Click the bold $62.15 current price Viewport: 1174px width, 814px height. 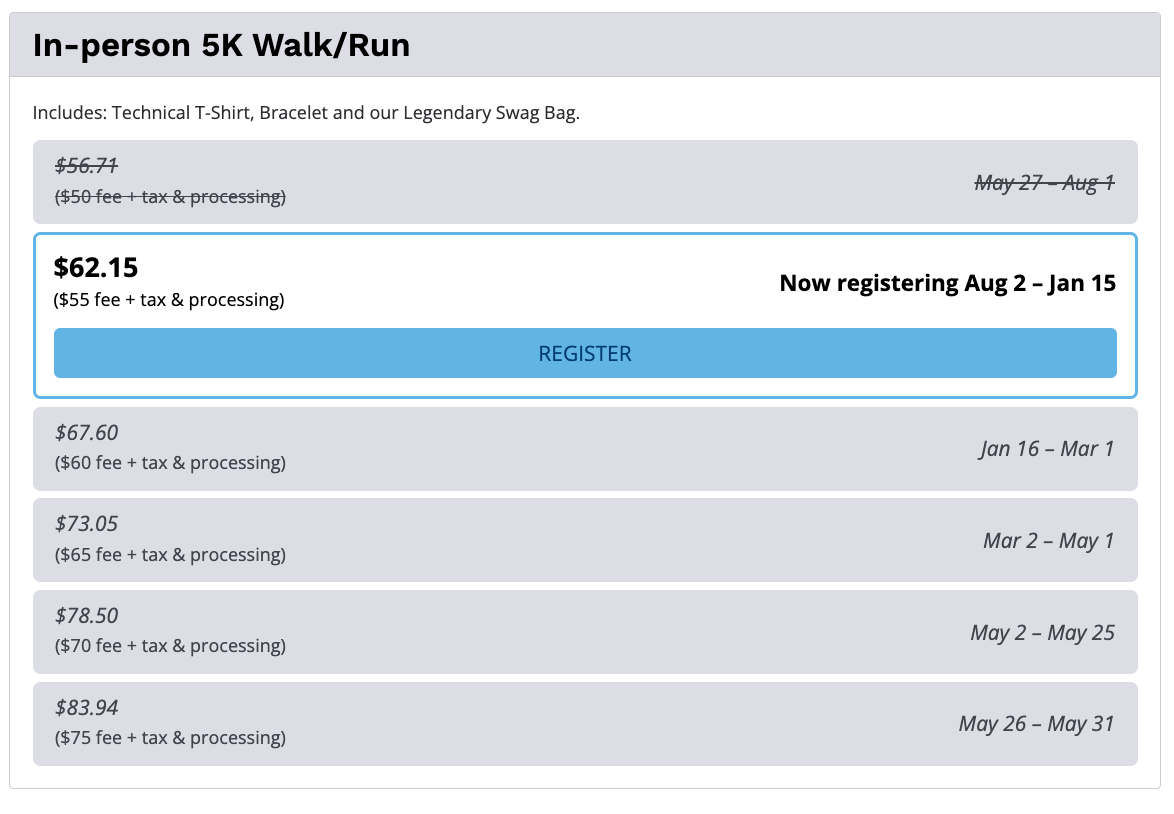(96, 267)
